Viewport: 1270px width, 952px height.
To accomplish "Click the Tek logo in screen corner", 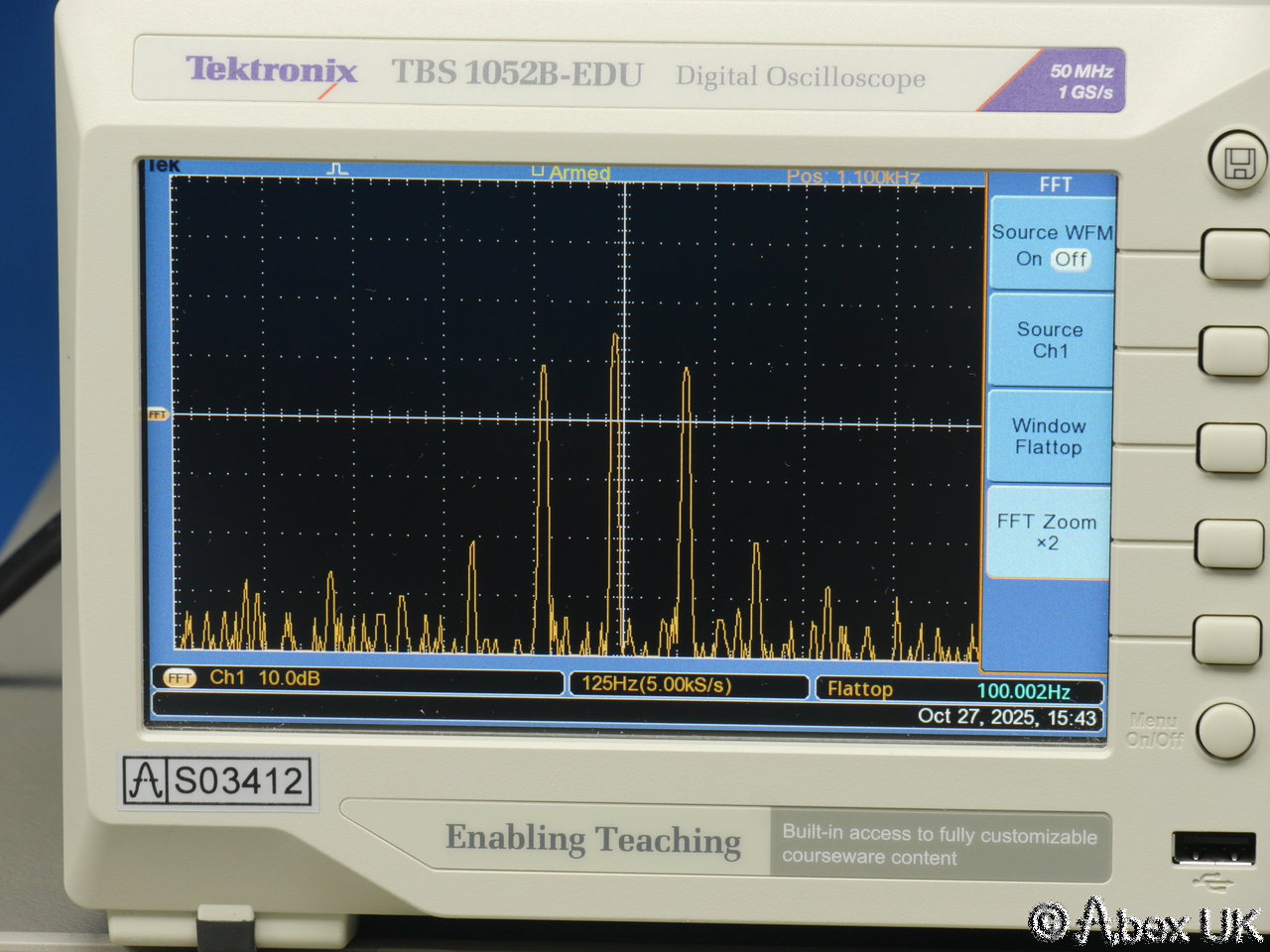I will [x=164, y=166].
